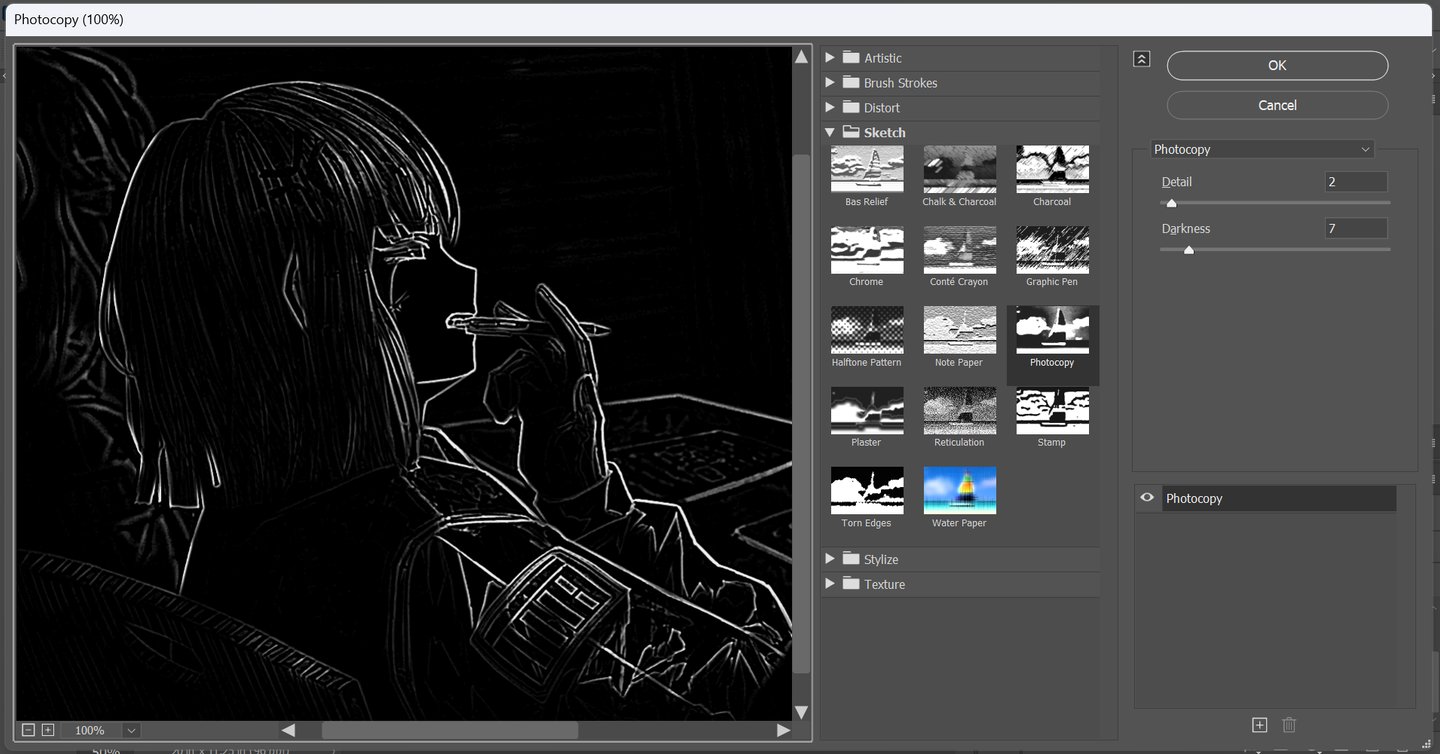Screen dimensions: 1440x754
Task: Click the preview scroll right arrow
Action: click(783, 731)
